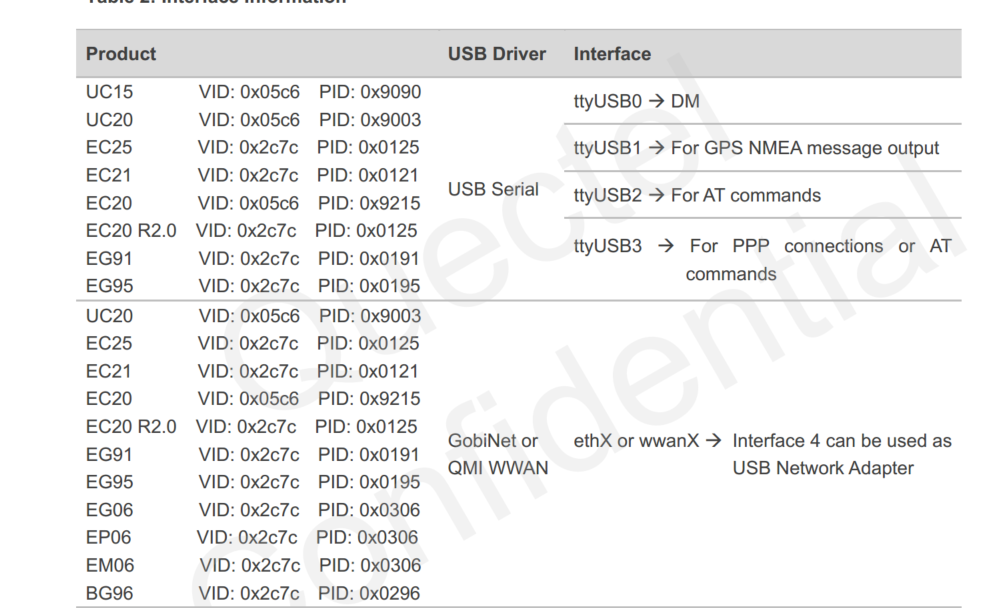Click the BG96 product name
This screenshot has width=1007, height=608.
(110, 594)
